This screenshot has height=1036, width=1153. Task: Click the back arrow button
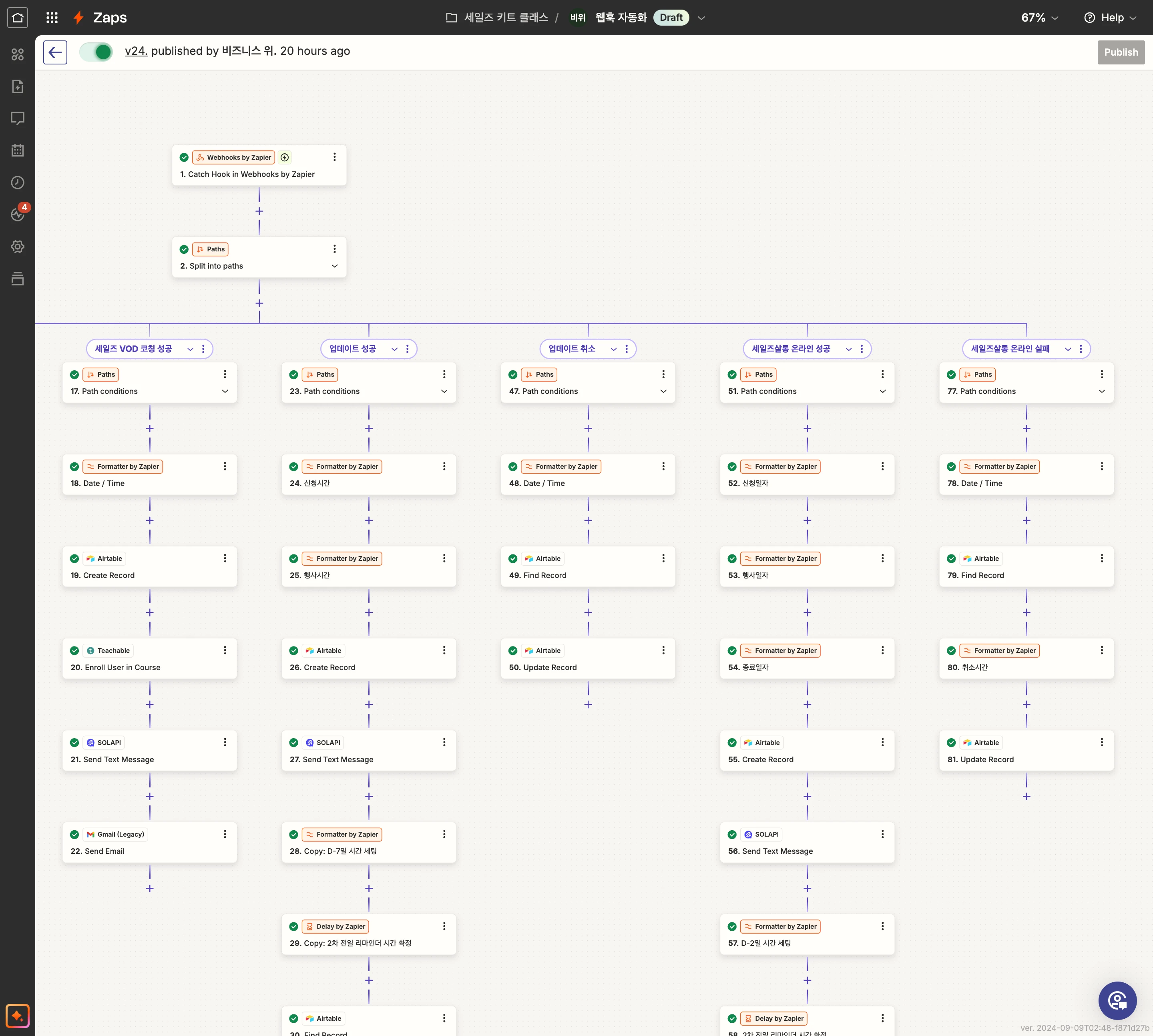[55, 52]
